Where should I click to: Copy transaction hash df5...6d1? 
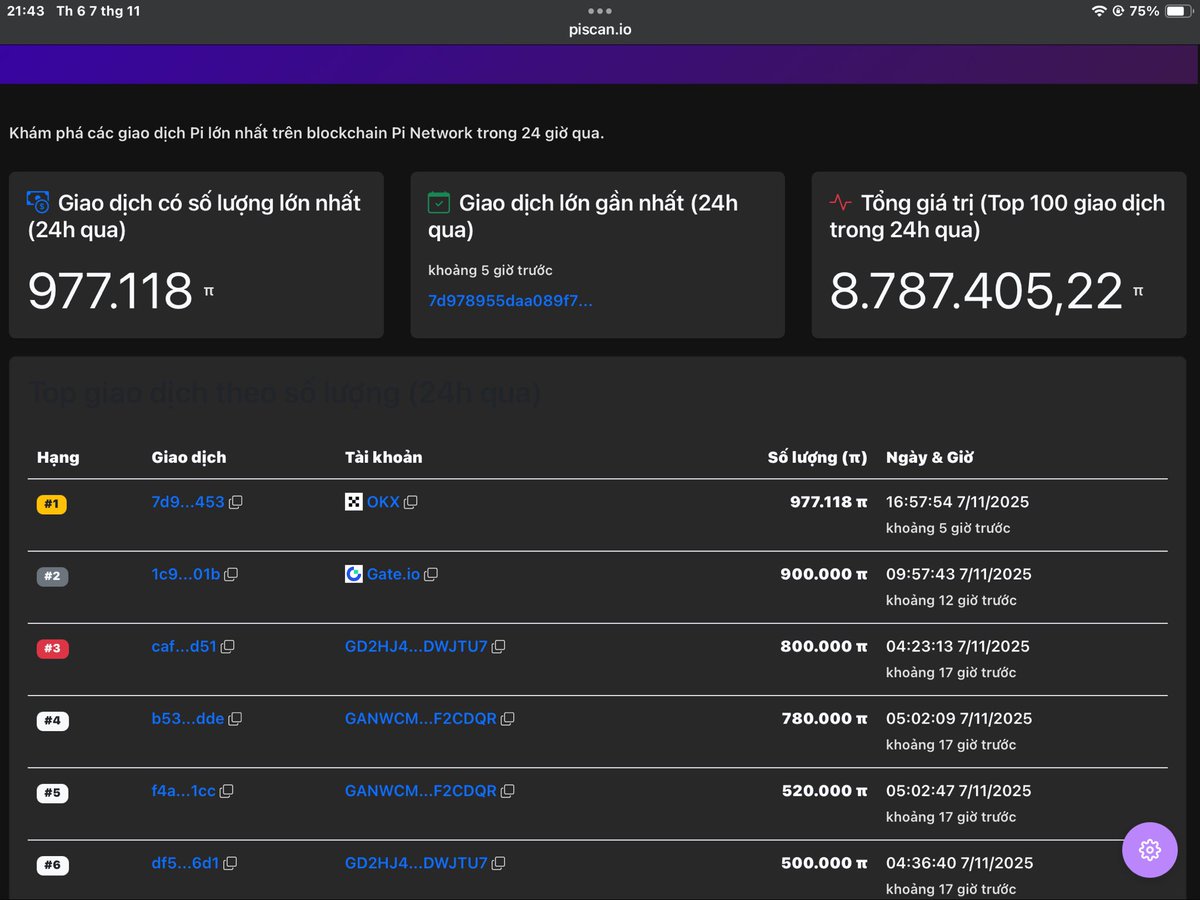[230, 863]
